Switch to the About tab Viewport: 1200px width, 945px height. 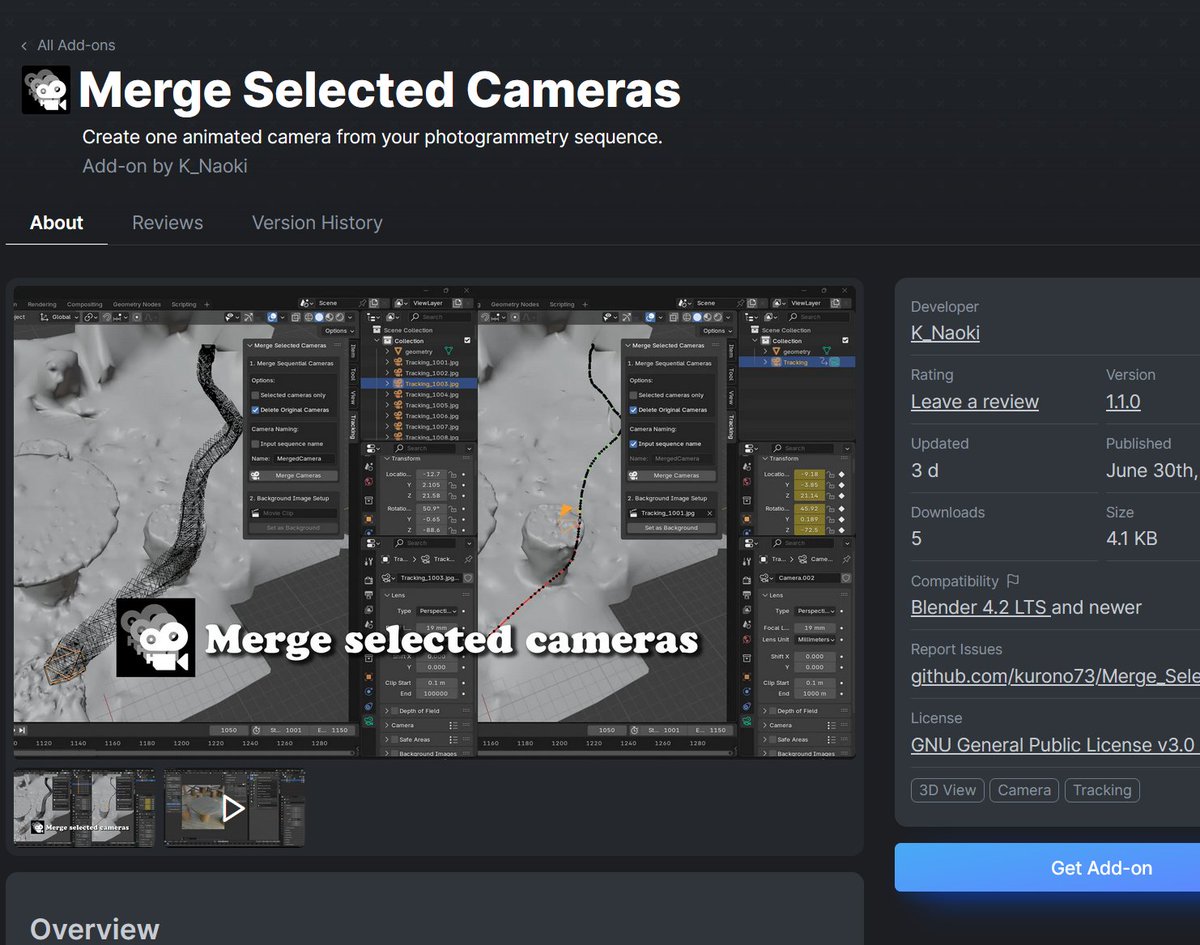click(56, 223)
